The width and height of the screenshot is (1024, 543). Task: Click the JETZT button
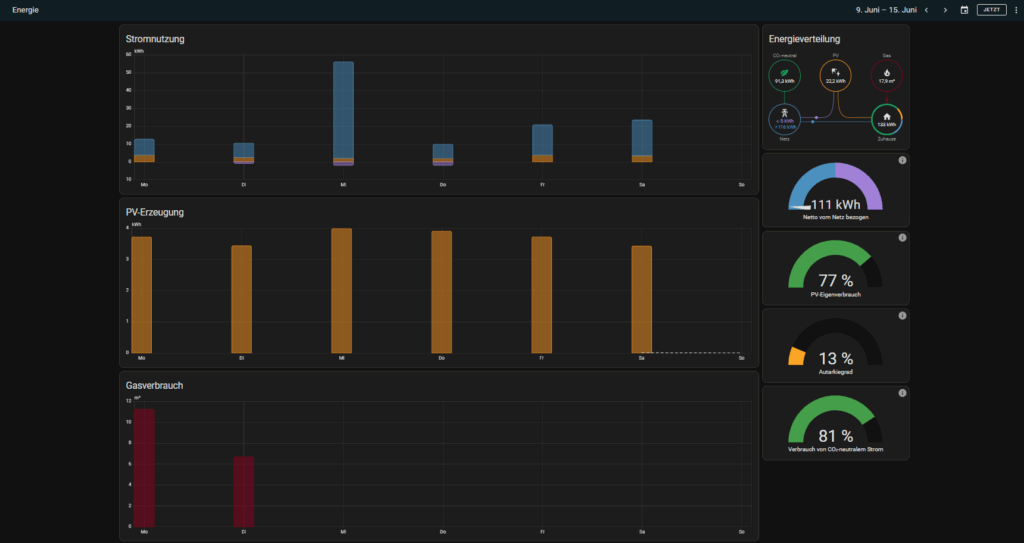pyautogui.click(x=991, y=10)
